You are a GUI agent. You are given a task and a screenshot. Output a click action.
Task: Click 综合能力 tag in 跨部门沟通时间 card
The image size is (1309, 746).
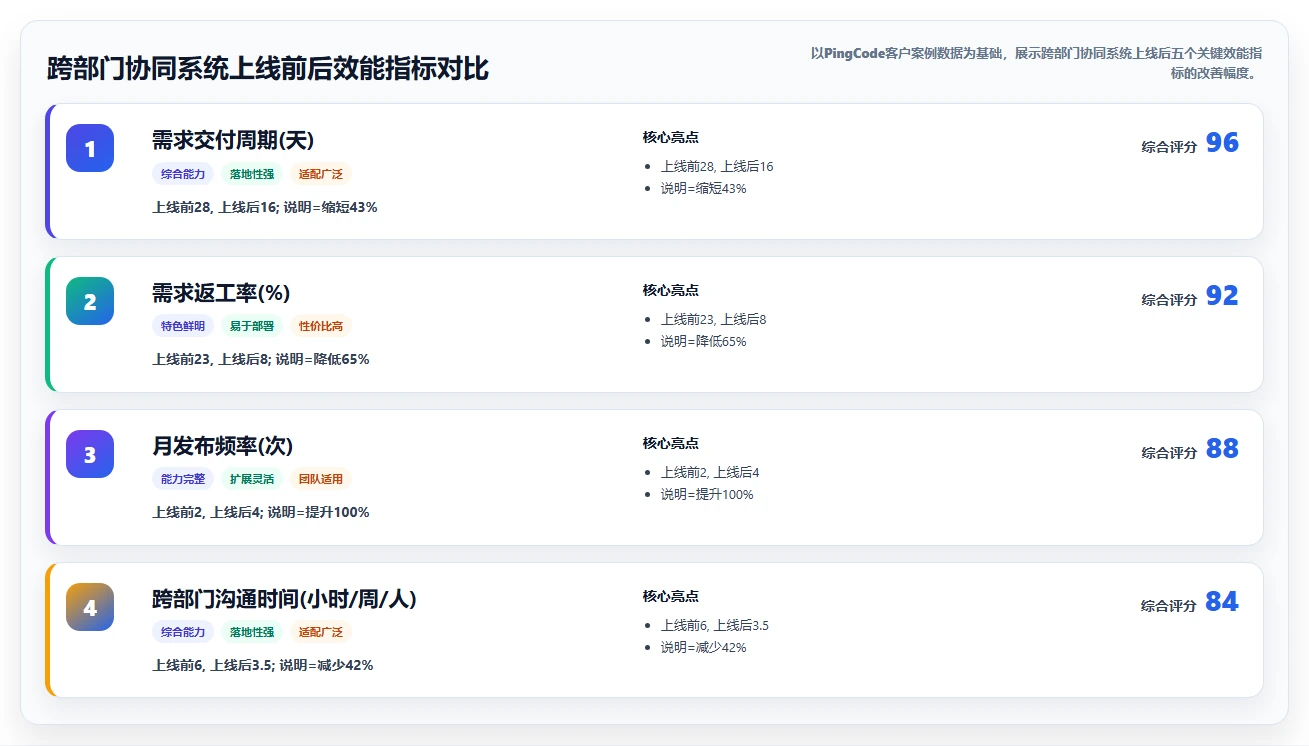pyautogui.click(x=183, y=632)
